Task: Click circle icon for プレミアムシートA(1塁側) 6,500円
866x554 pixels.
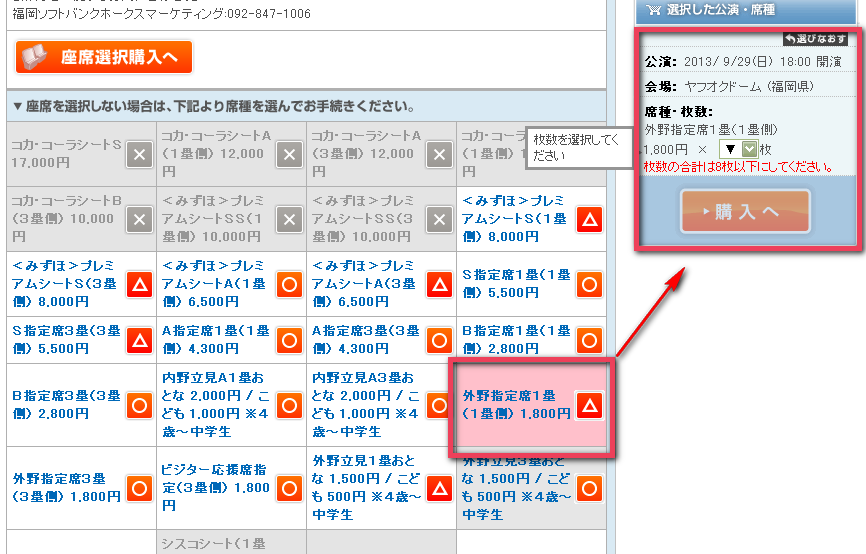Action: pyautogui.click(x=289, y=284)
